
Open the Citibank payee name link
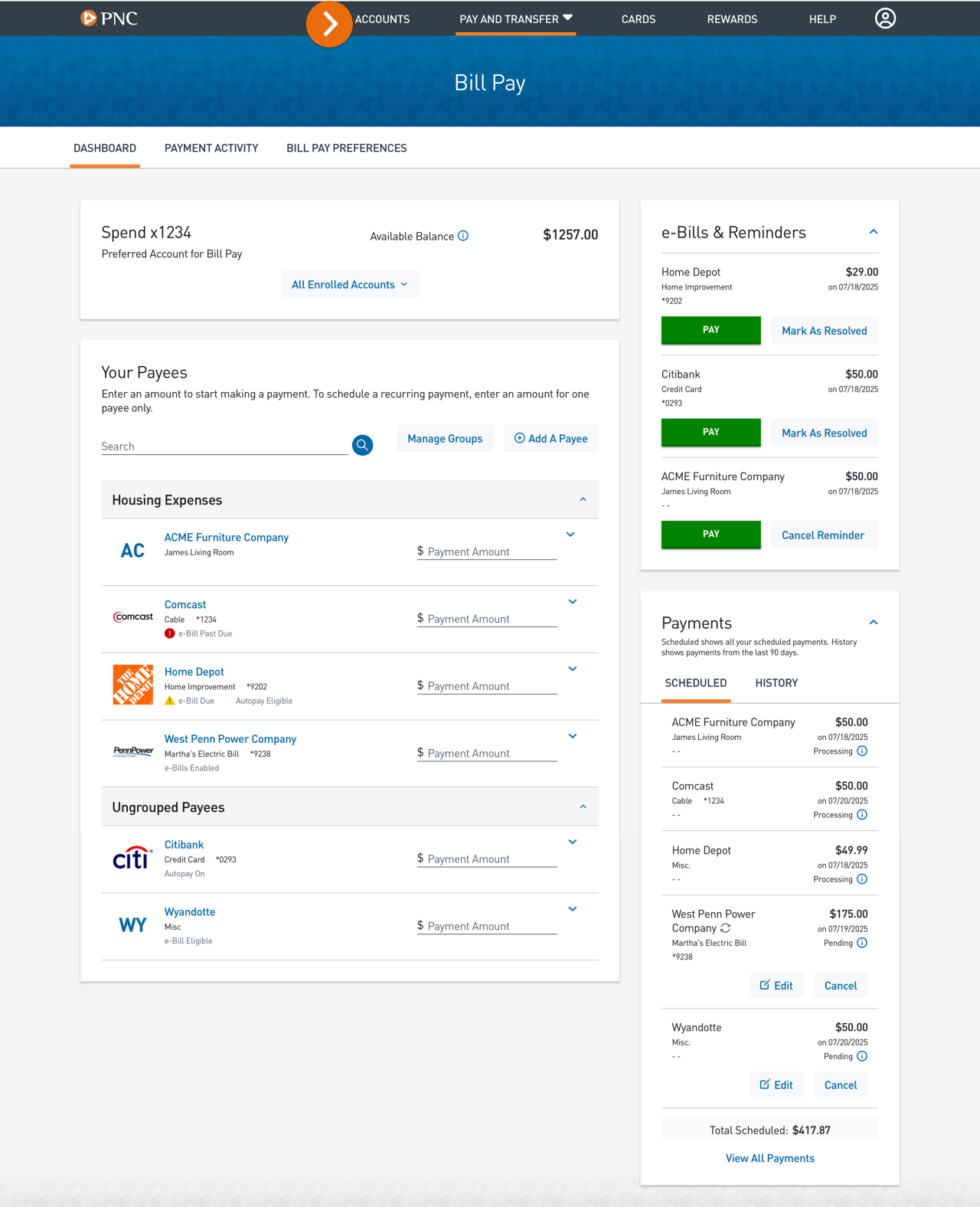click(184, 844)
